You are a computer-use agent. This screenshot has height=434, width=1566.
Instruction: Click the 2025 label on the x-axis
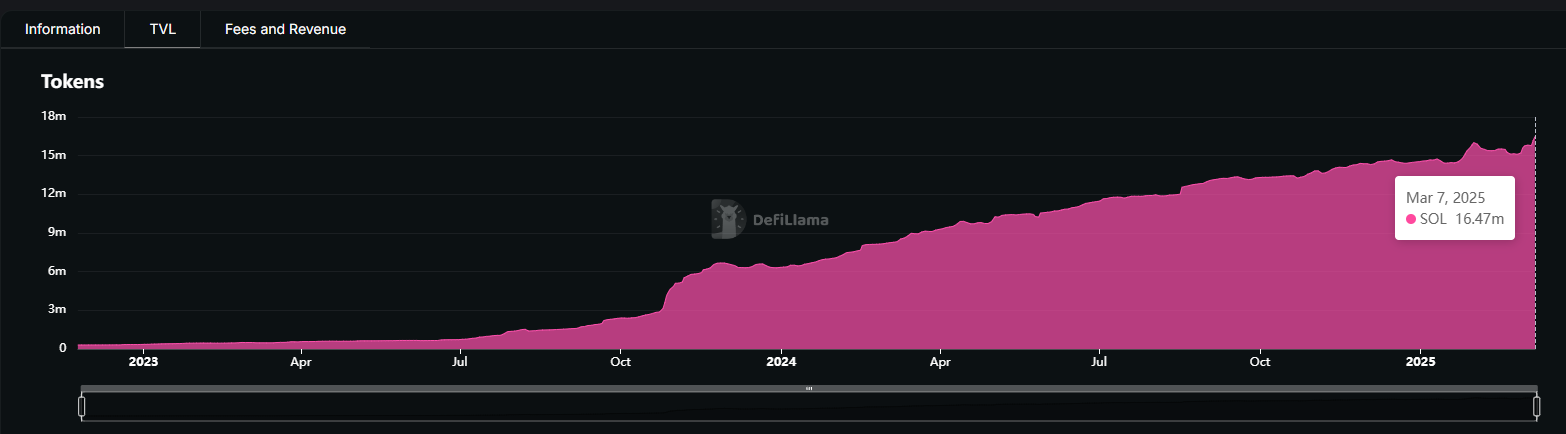(x=1421, y=362)
